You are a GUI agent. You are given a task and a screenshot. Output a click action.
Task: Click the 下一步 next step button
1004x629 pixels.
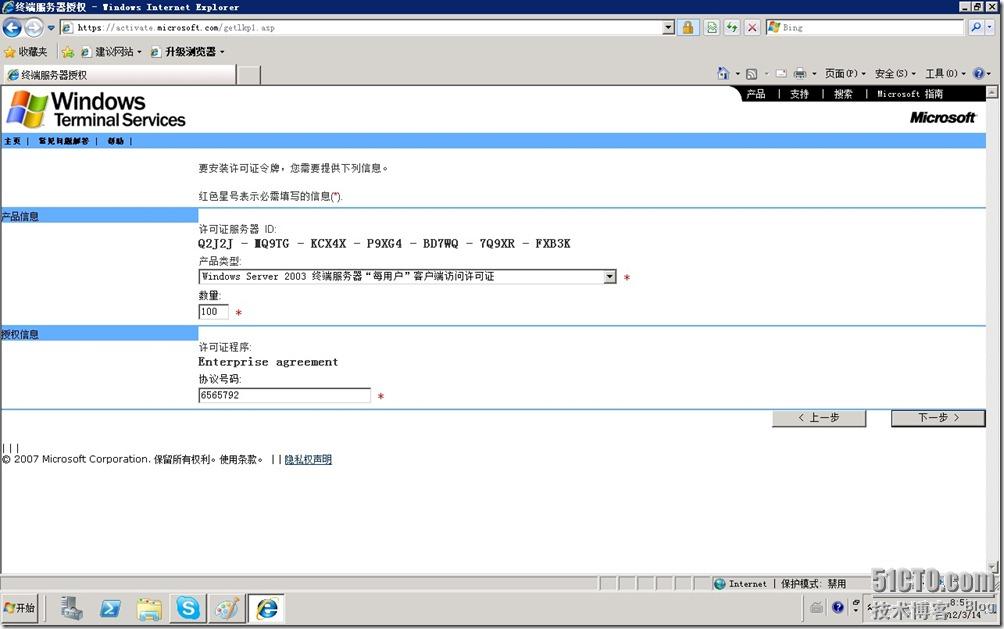(938, 418)
